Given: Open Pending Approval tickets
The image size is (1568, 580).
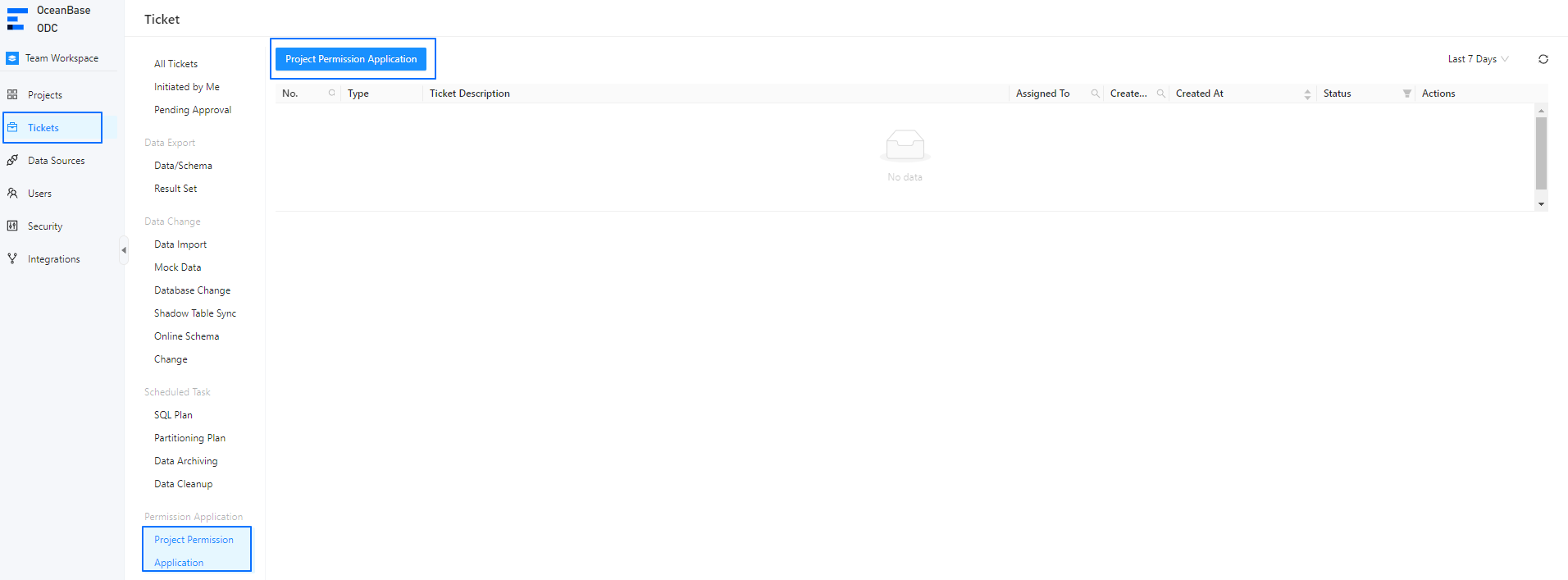Looking at the screenshot, I should tap(193, 110).
